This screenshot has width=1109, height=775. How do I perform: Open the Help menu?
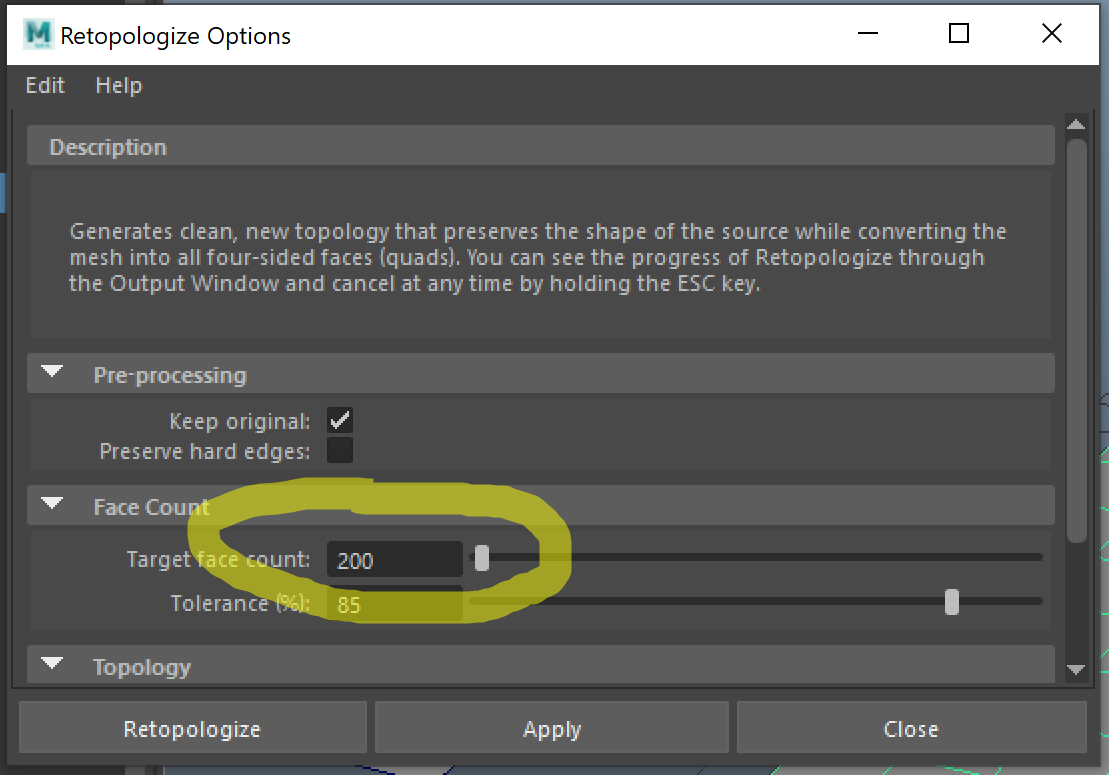click(x=118, y=85)
